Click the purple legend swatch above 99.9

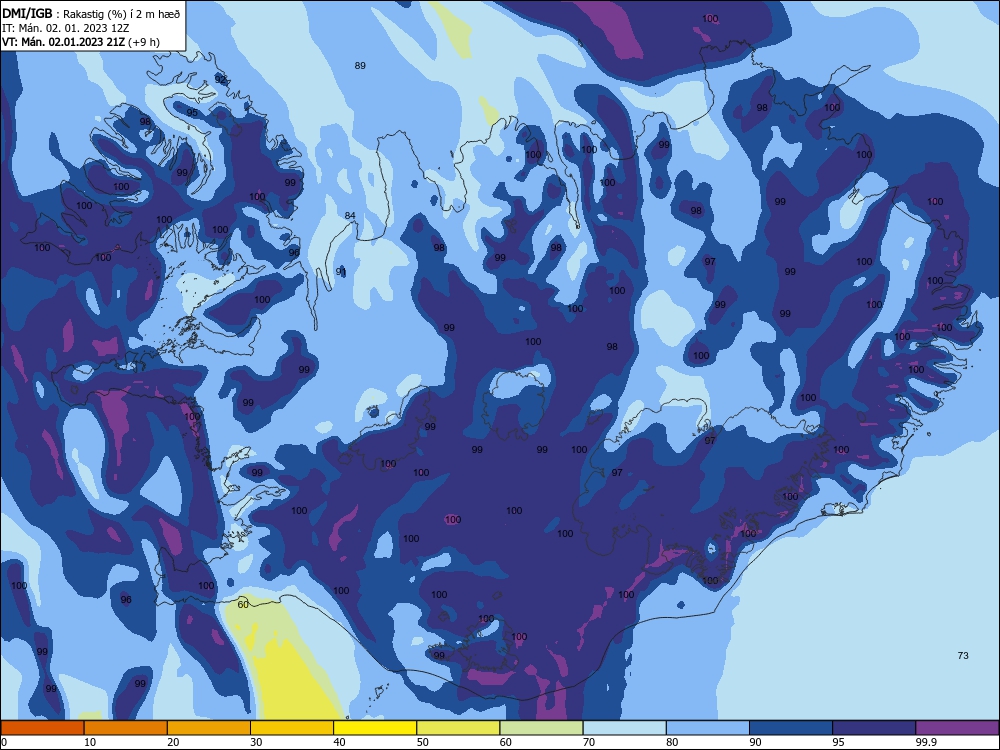[x=957, y=728]
